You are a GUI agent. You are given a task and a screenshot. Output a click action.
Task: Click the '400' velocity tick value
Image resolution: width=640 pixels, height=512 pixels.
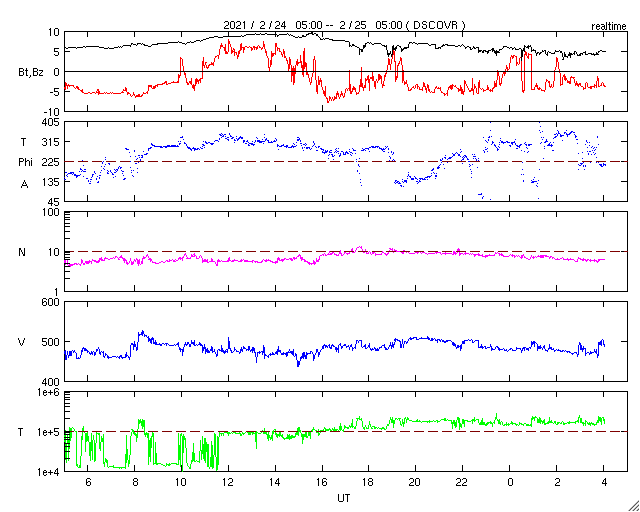51,382
